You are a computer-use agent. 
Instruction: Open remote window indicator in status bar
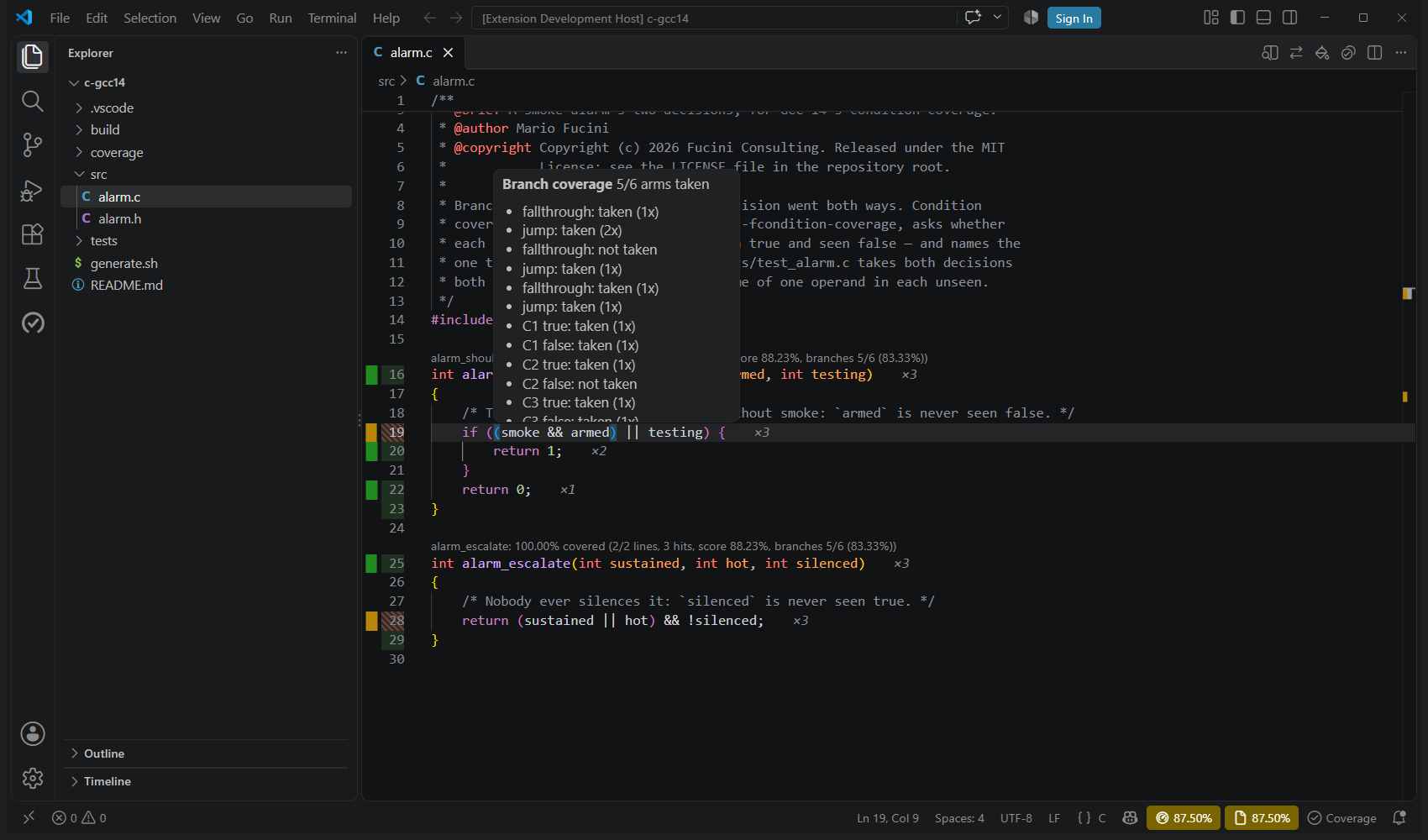(x=29, y=818)
